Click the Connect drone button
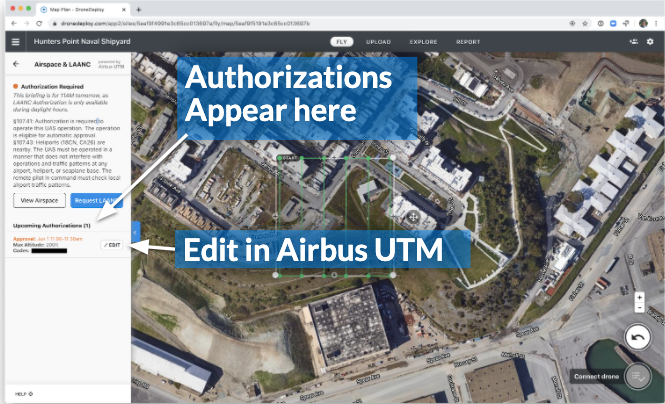Image resolution: width=665 pixels, height=404 pixels. (x=596, y=376)
